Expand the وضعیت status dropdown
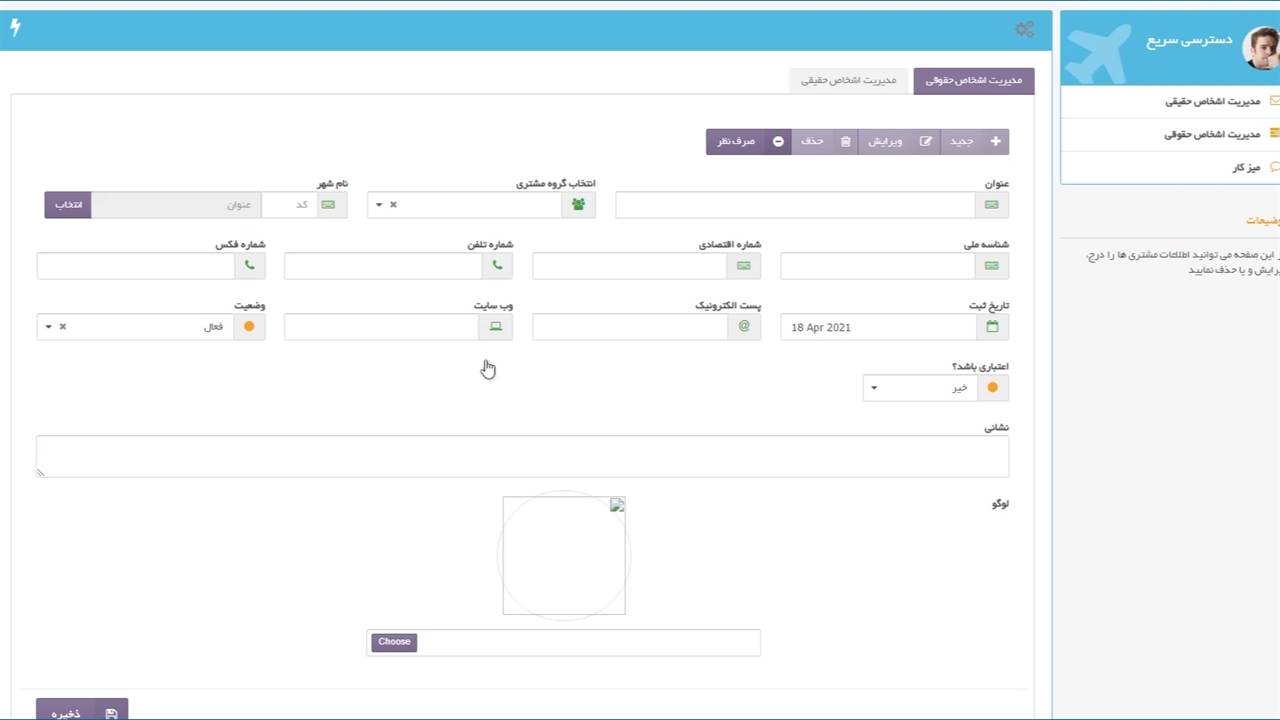Screen dimensions: 1280x720 (48, 327)
